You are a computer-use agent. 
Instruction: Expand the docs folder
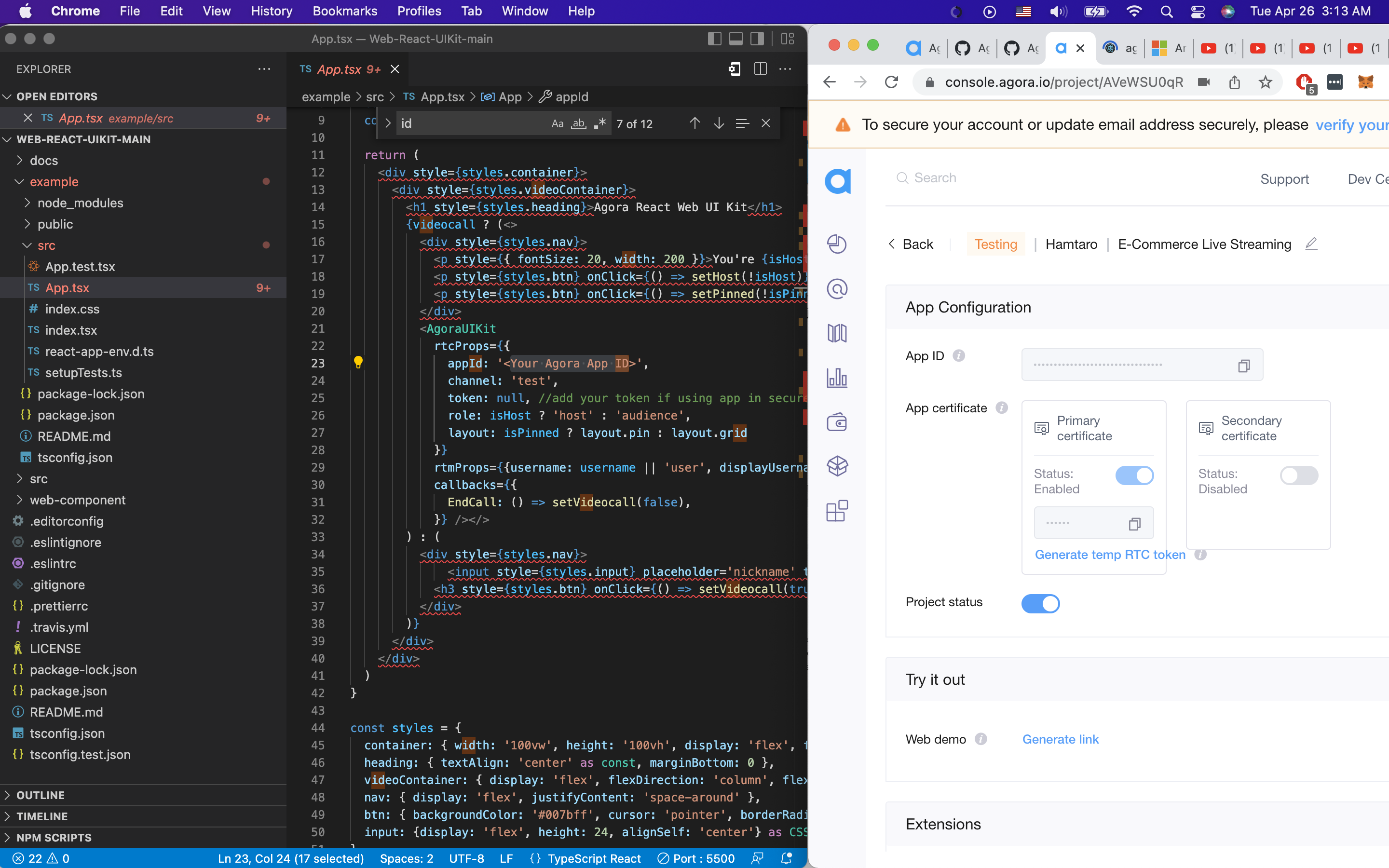(43, 160)
